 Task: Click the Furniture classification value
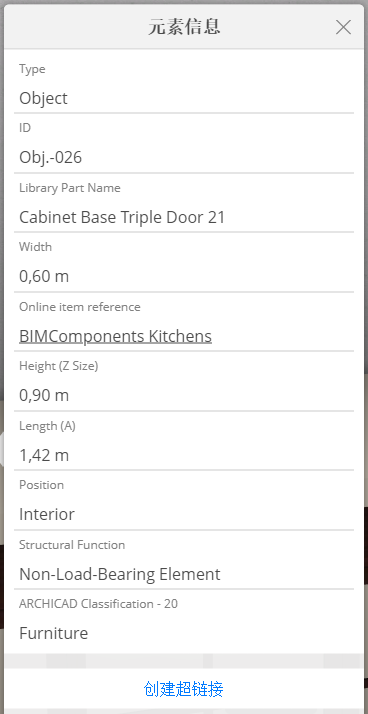(53, 633)
